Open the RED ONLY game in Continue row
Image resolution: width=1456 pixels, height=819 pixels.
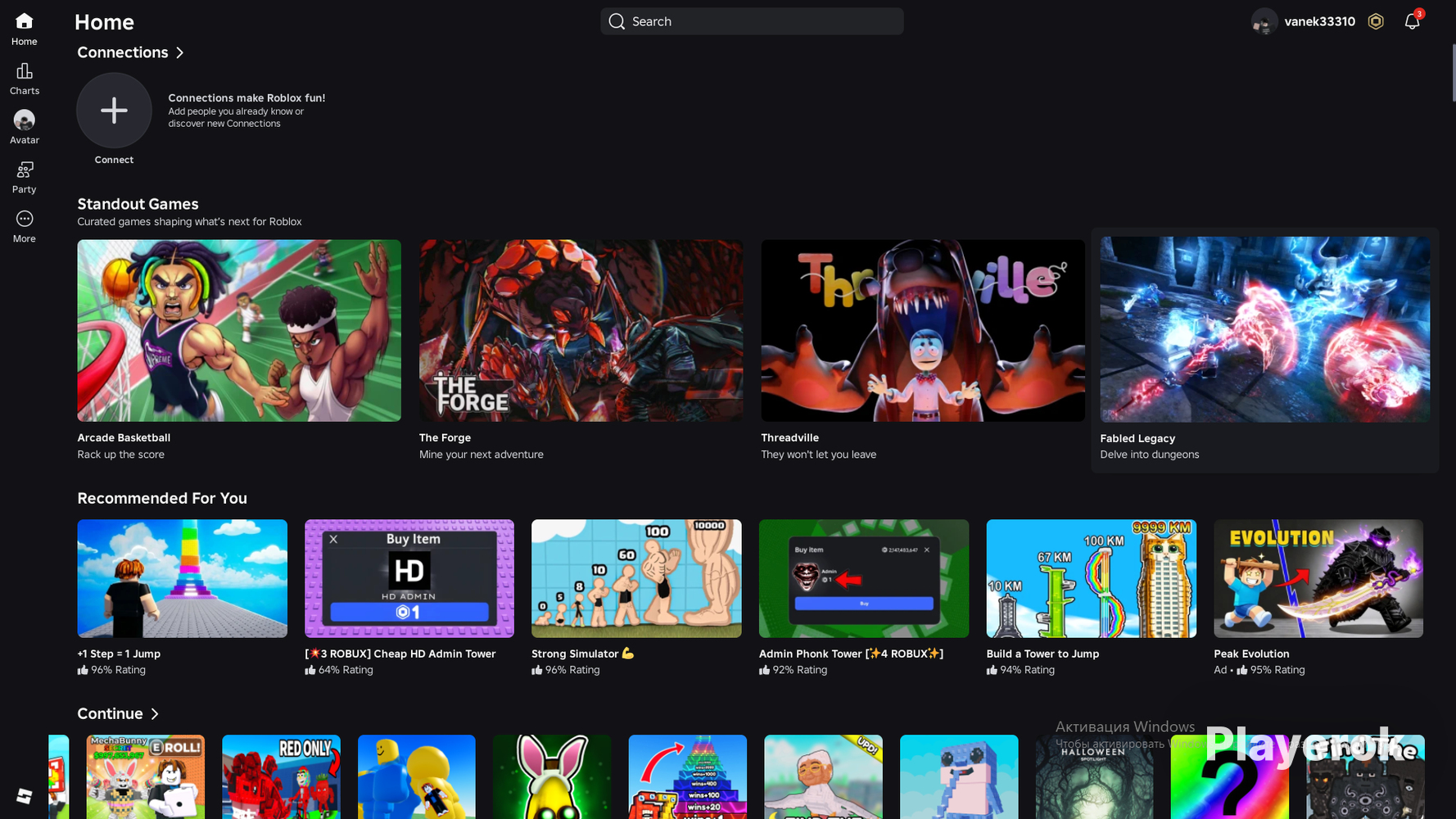coord(281,776)
